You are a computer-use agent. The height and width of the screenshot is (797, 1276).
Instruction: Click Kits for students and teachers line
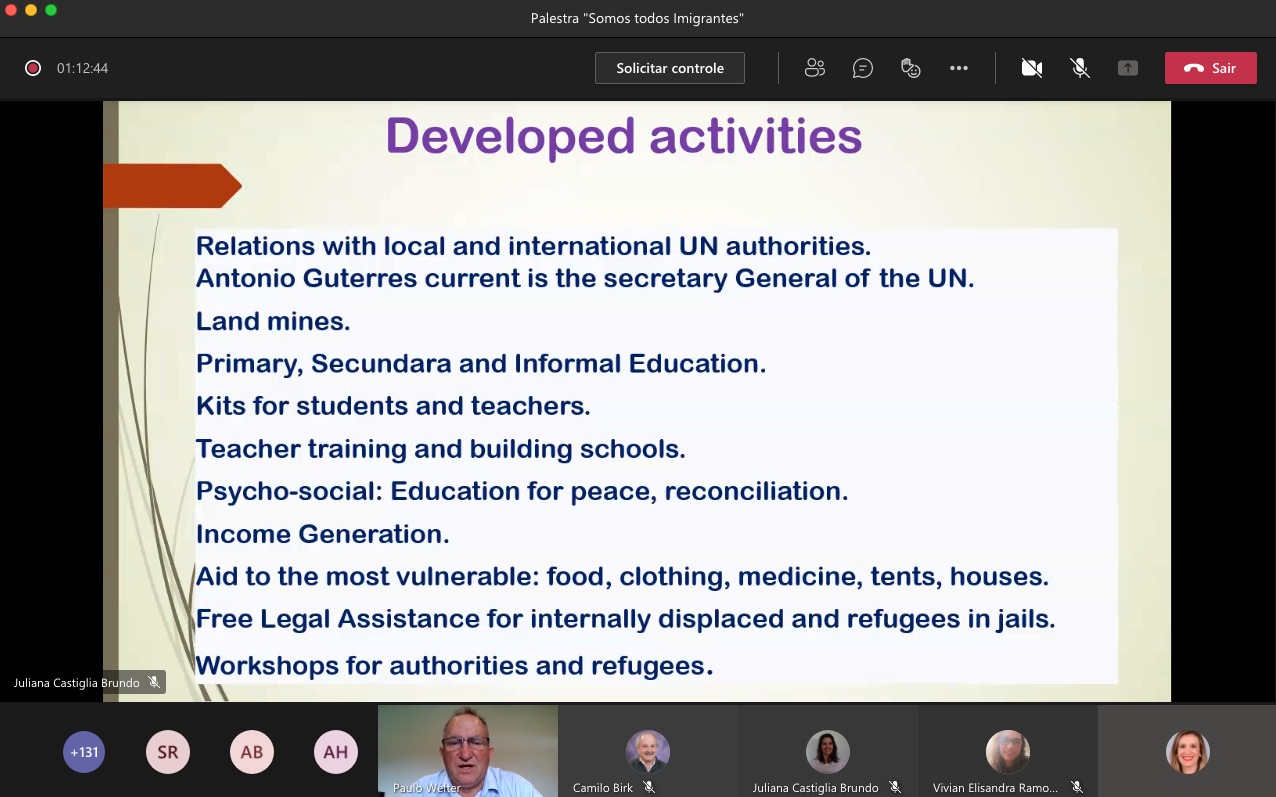(x=393, y=406)
